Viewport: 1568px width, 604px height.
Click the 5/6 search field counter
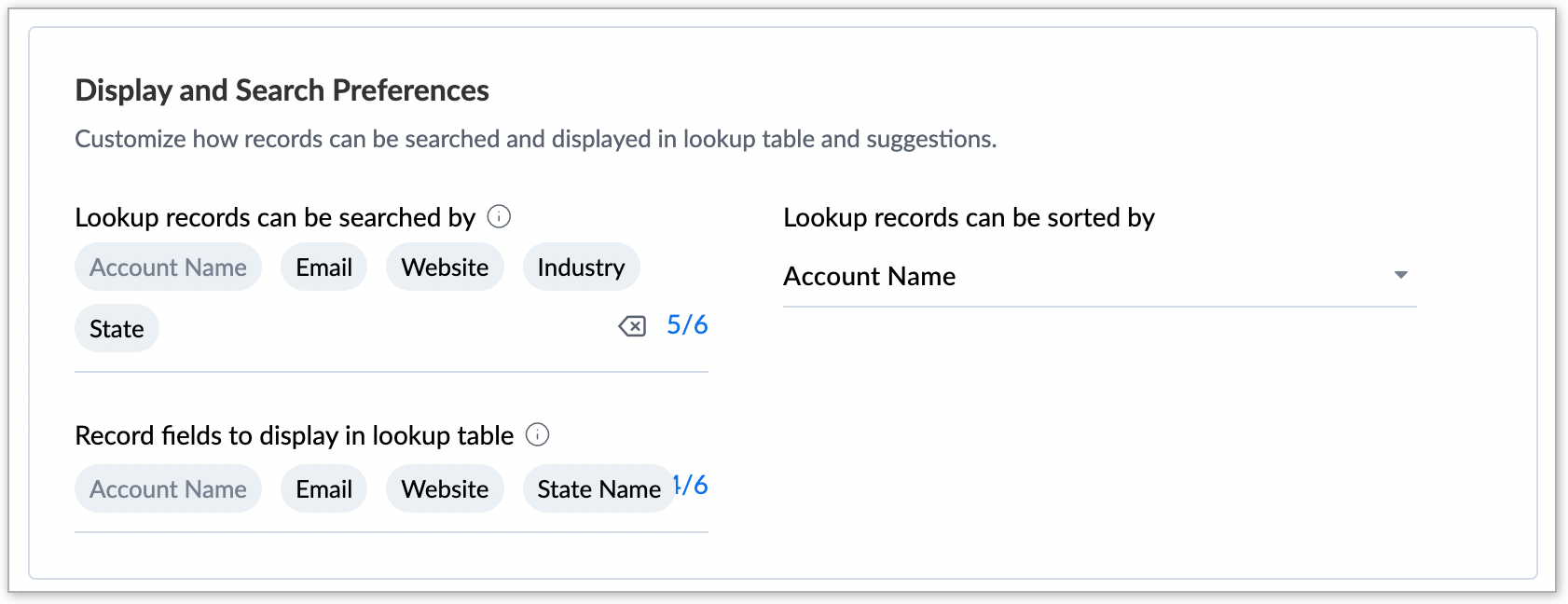[687, 324]
